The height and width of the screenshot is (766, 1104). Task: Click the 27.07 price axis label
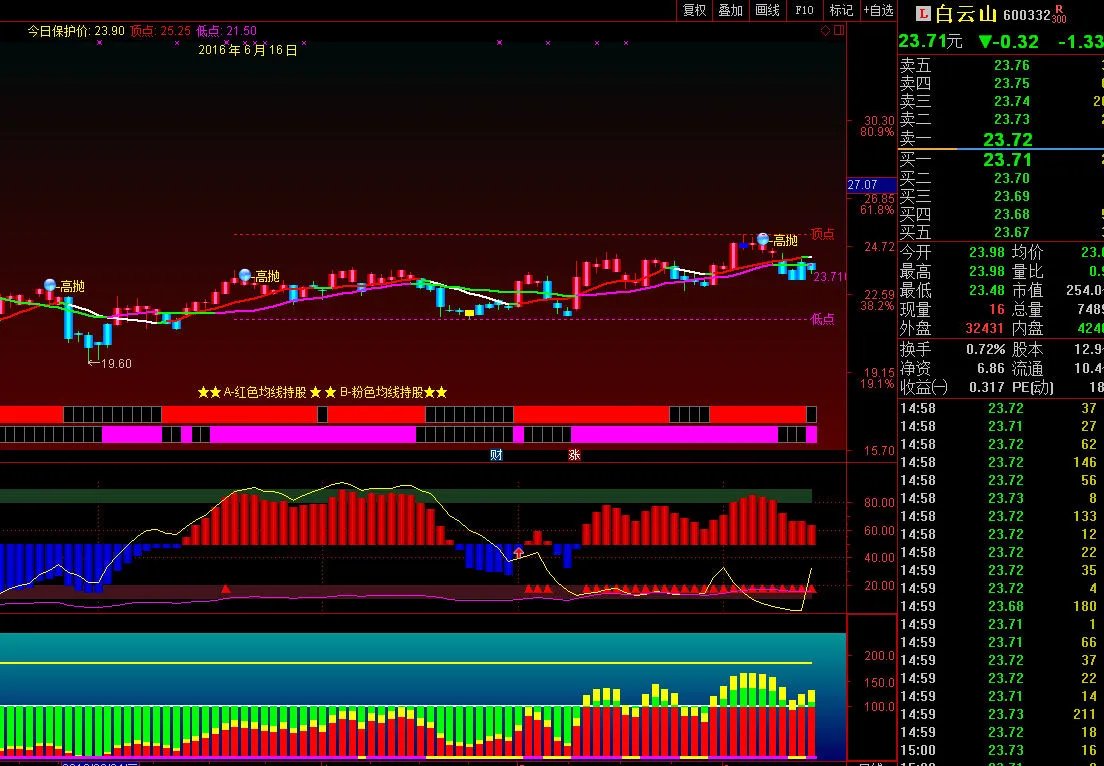(x=861, y=185)
